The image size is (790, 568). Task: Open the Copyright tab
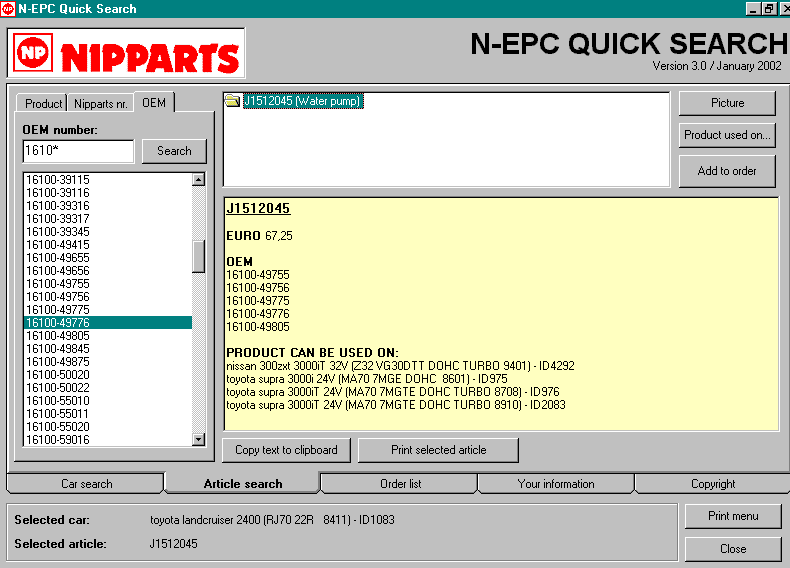coord(713,484)
